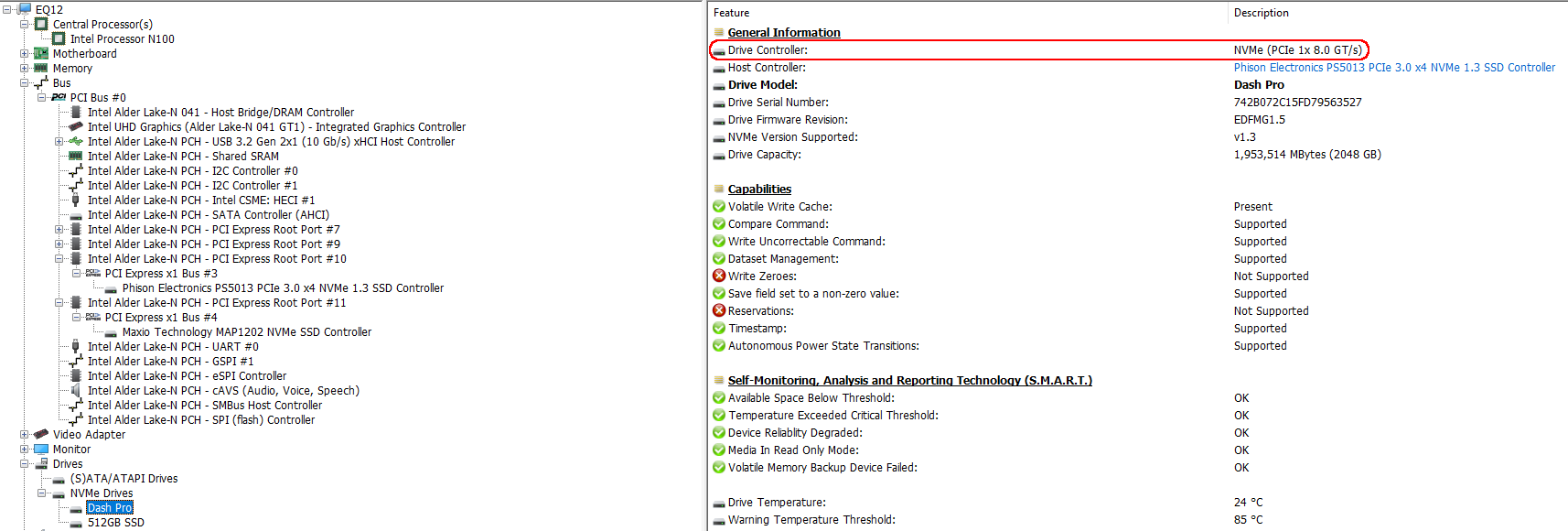Click the Drive Temperature value 24 °C

pyautogui.click(x=1248, y=502)
